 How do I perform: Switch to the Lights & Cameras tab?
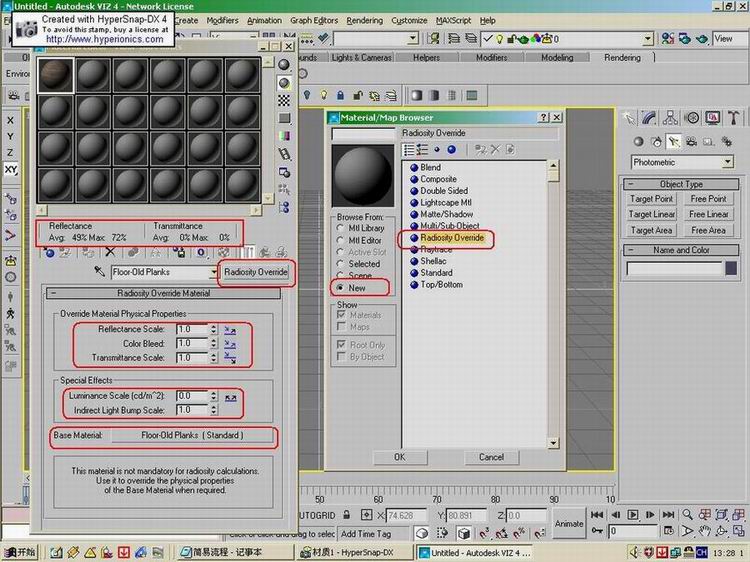point(361,57)
